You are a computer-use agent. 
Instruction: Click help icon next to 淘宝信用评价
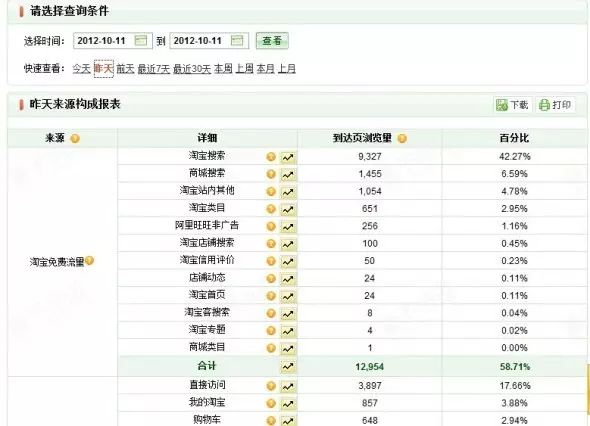click(271, 261)
